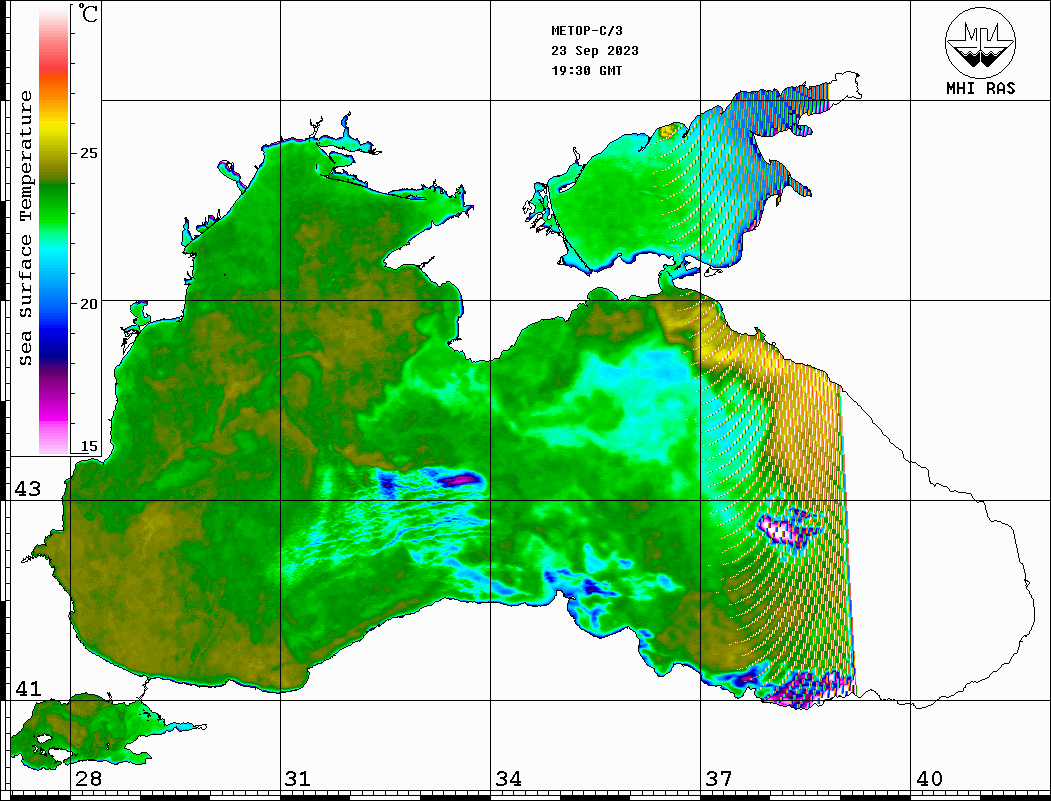Click the "METOP-C/3" satellite label
Screen dimensions: 1051x801
(x=586, y=31)
